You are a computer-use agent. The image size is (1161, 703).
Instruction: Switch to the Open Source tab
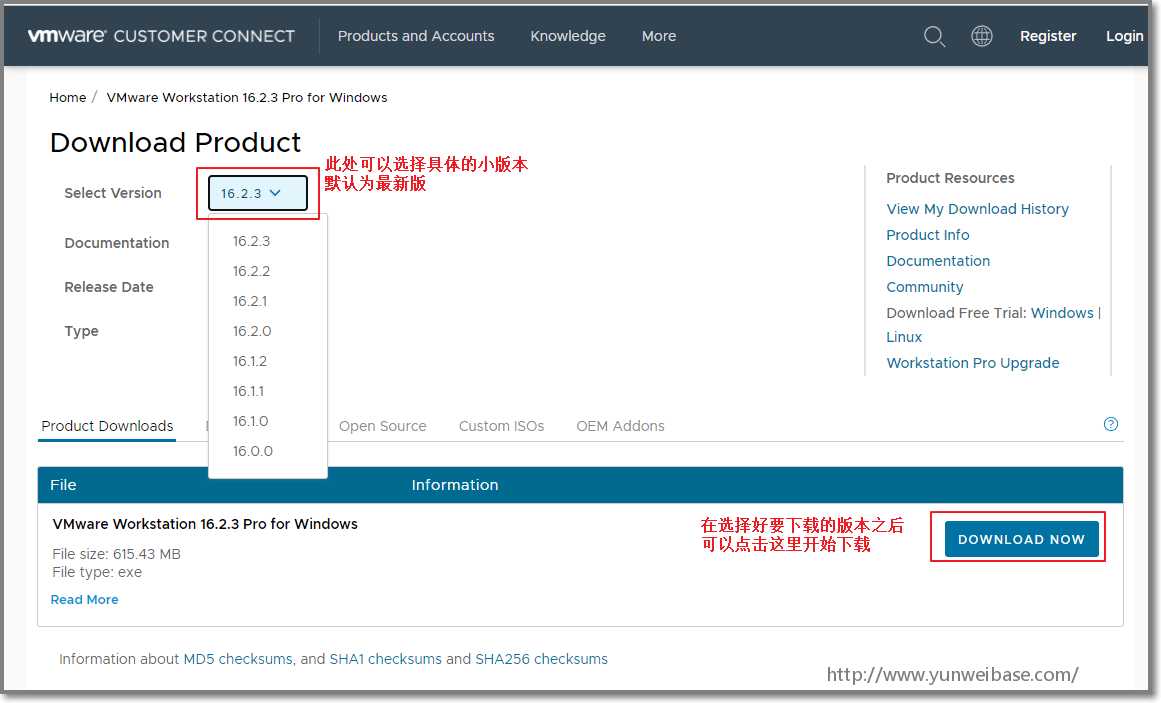click(383, 426)
